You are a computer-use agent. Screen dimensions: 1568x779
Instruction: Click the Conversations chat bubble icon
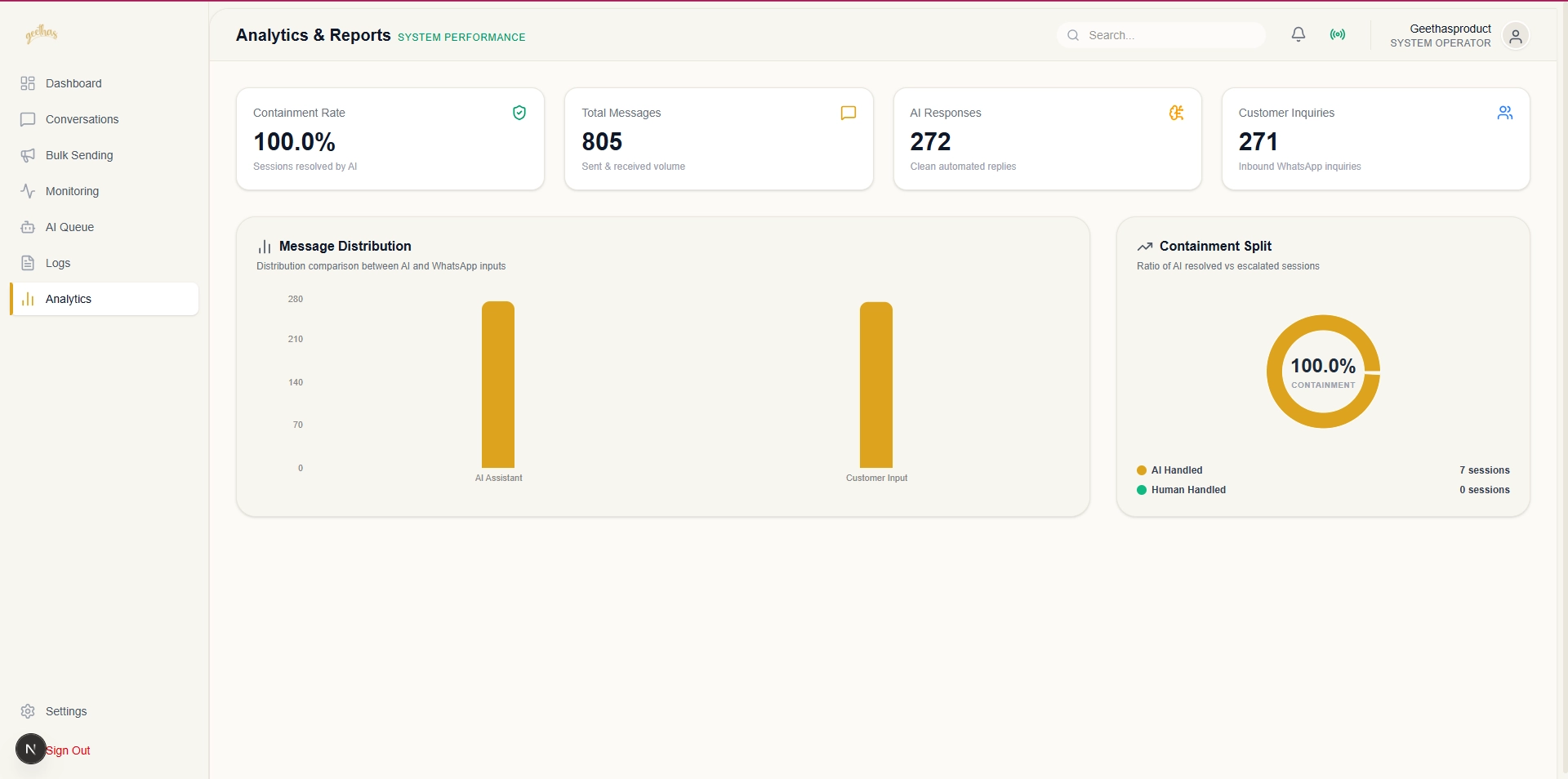point(28,119)
